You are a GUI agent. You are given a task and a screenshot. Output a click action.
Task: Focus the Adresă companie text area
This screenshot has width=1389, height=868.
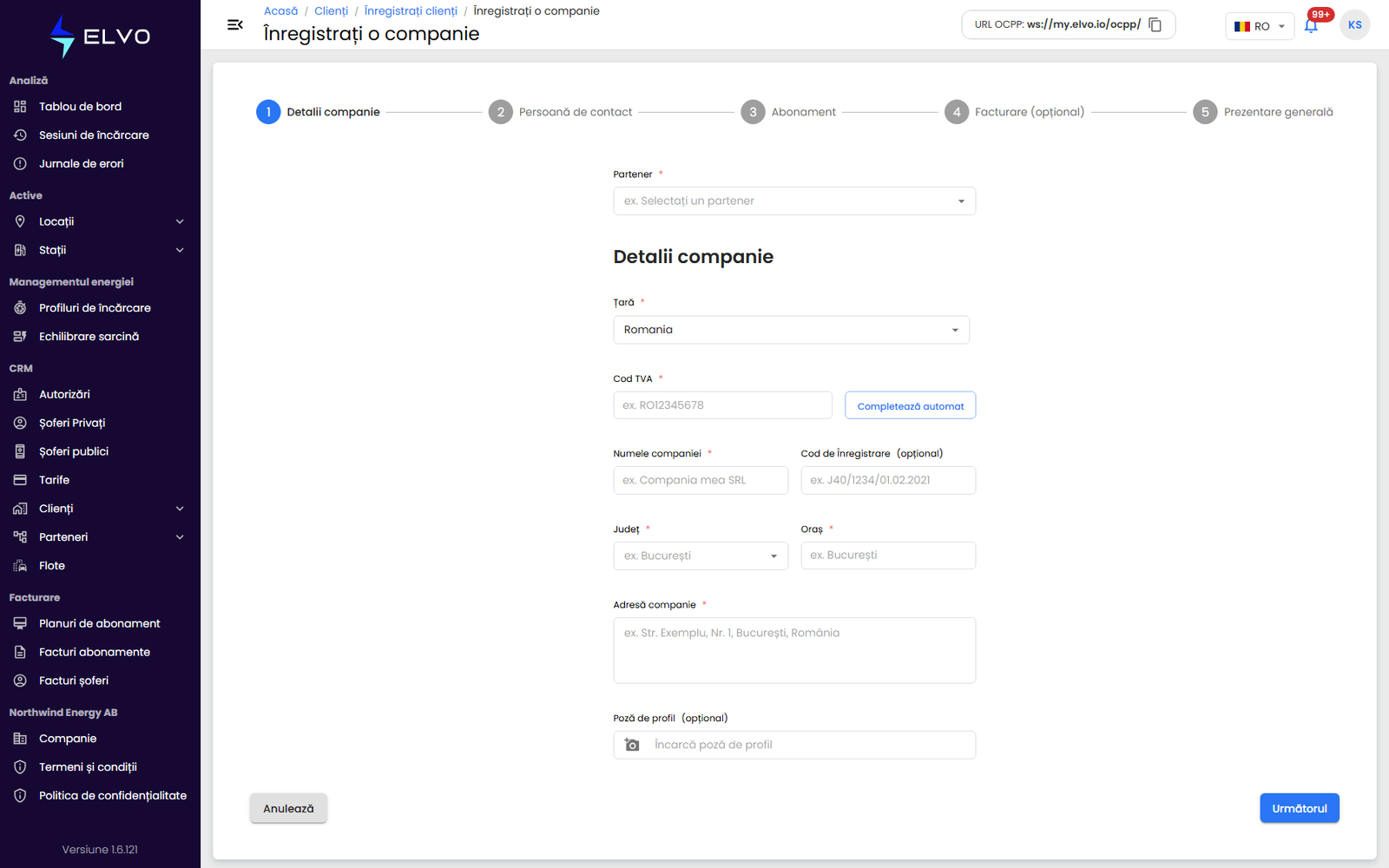(x=794, y=650)
